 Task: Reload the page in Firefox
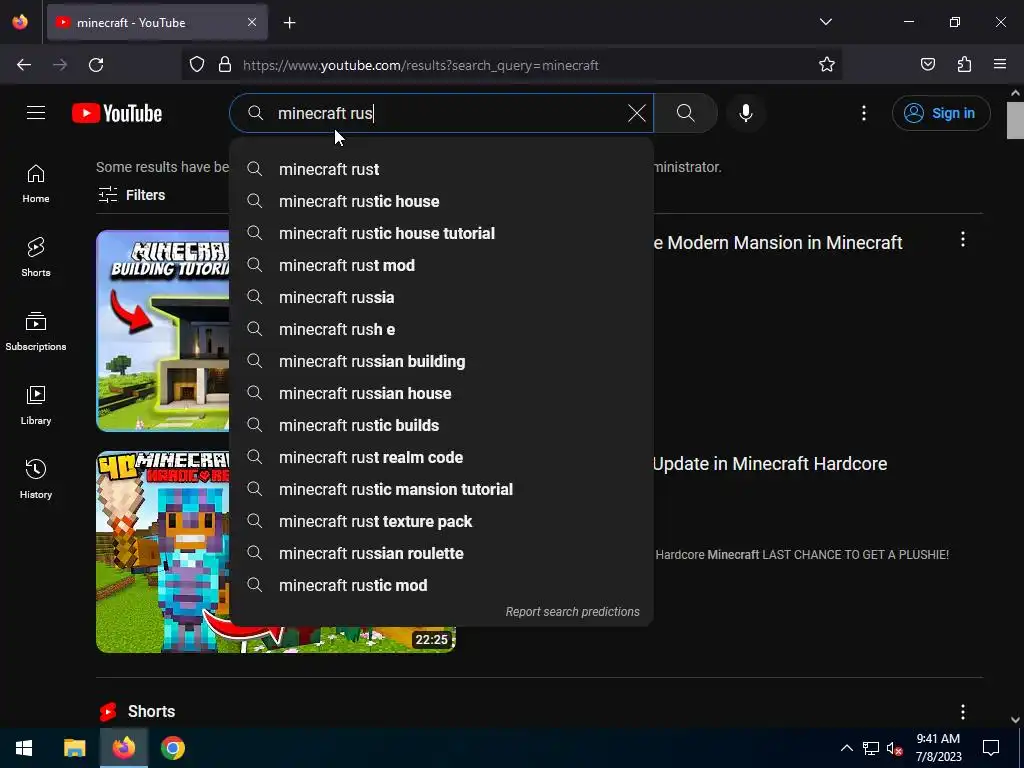click(x=96, y=65)
